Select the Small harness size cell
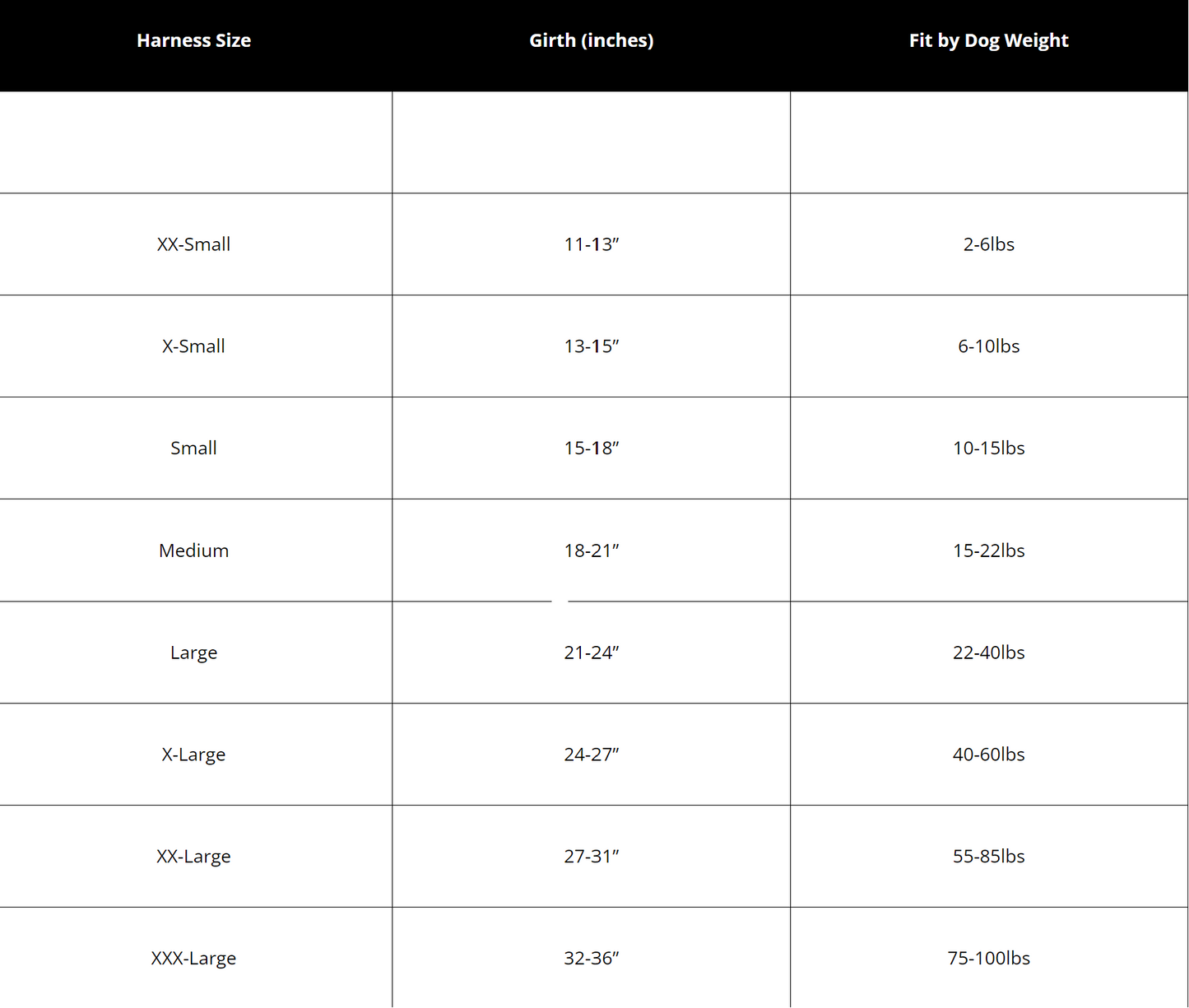This screenshot has width=1189, height=1008. point(193,448)
